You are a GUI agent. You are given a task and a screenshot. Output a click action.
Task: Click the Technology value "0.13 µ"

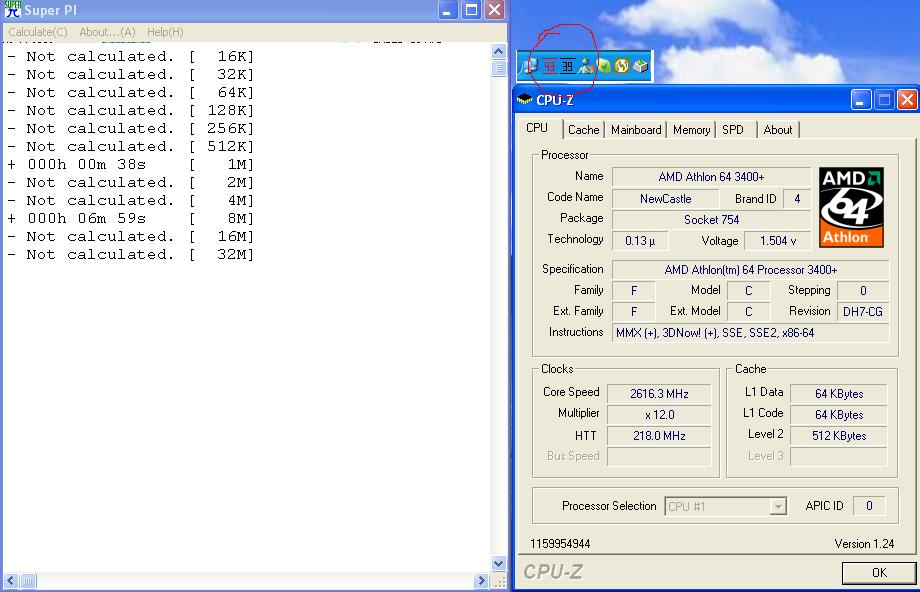coord(640,241)
